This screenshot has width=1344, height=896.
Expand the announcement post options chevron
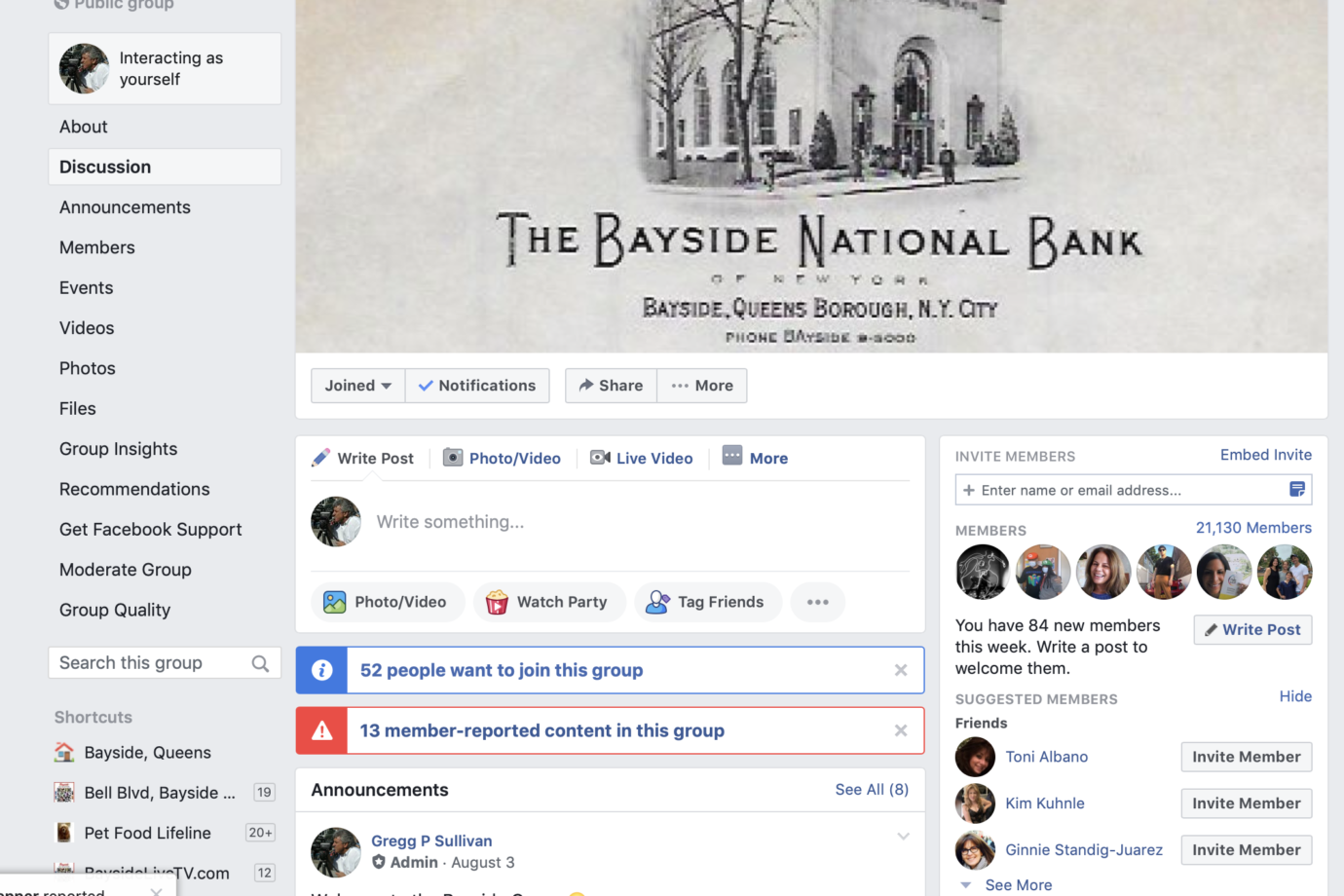(x=904, y=837)
